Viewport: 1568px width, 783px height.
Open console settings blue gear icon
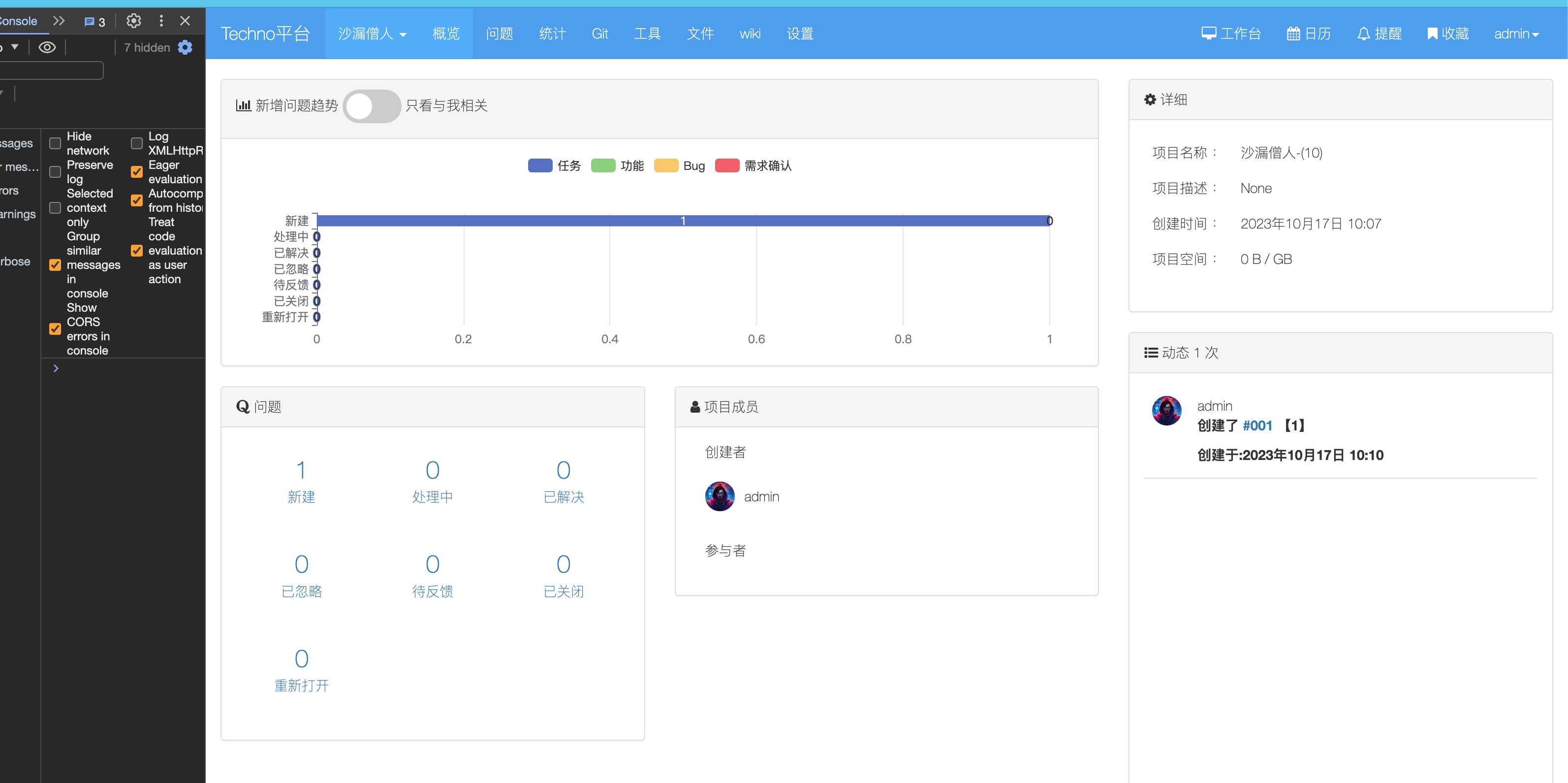[x=185, y=47]
